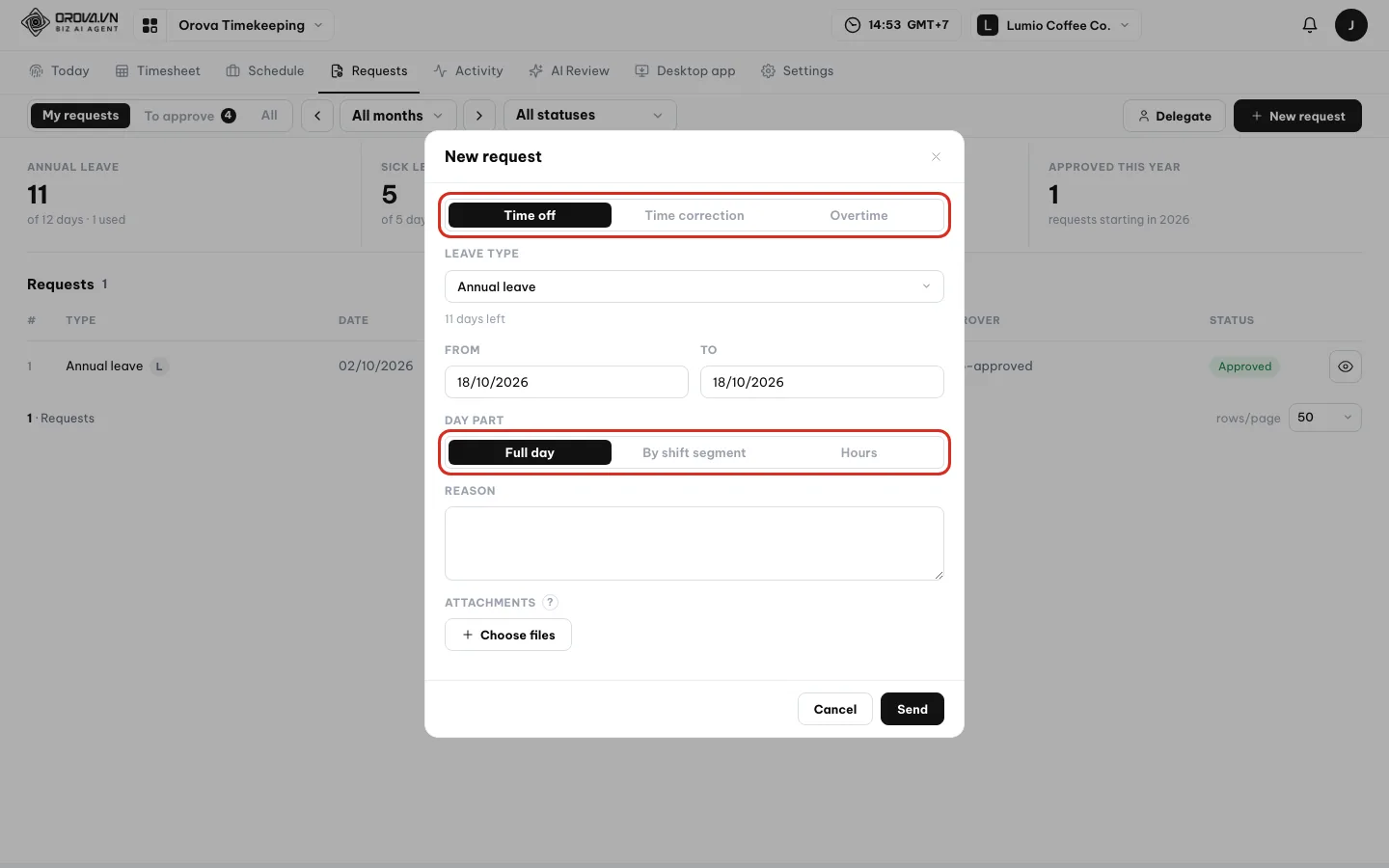Screen dimensions: 1389x868
Task: Click the Send button
Action: pyautogui.click(x=912, y=709)
